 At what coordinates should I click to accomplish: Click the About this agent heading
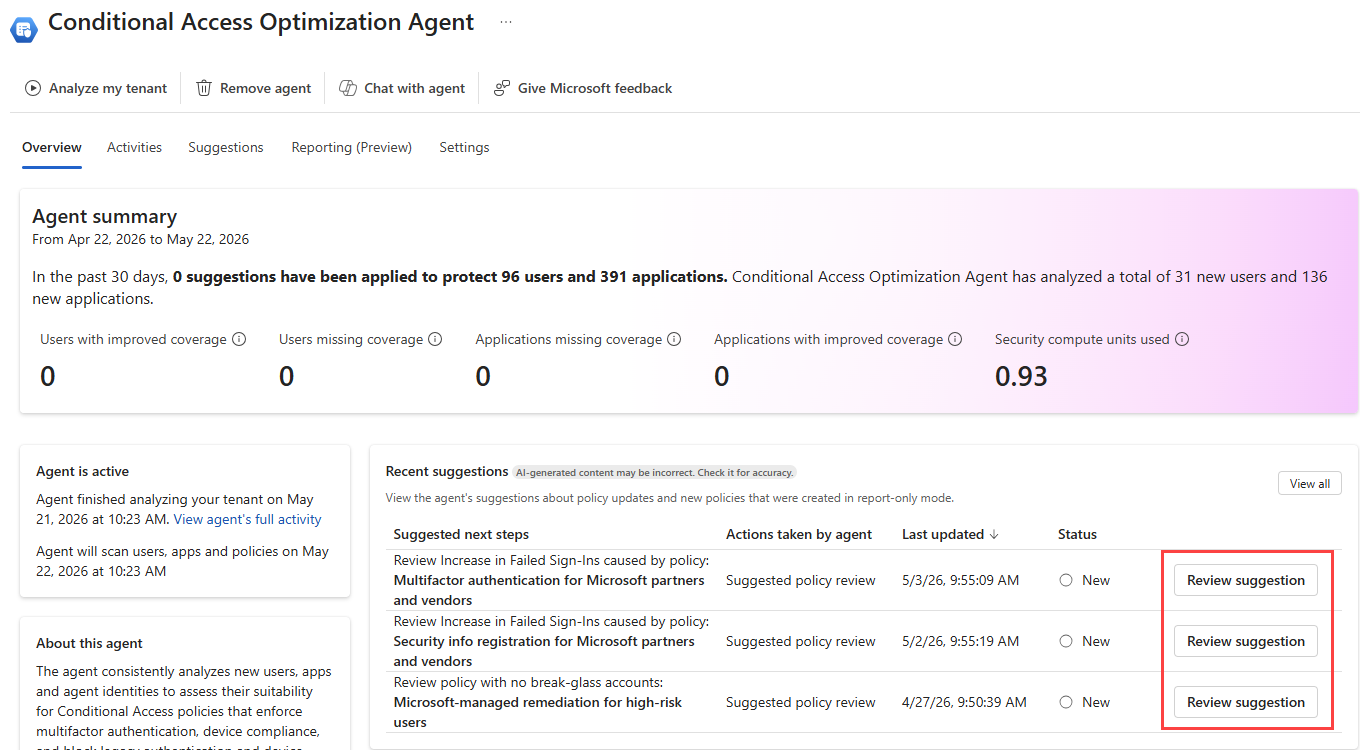coord(90,644)
